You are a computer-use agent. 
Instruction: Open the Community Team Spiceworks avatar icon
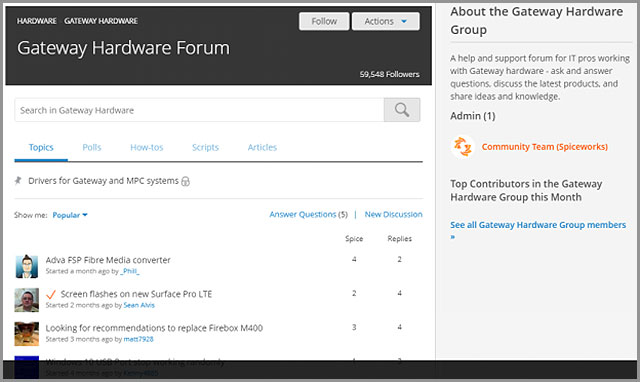[463, 147]
